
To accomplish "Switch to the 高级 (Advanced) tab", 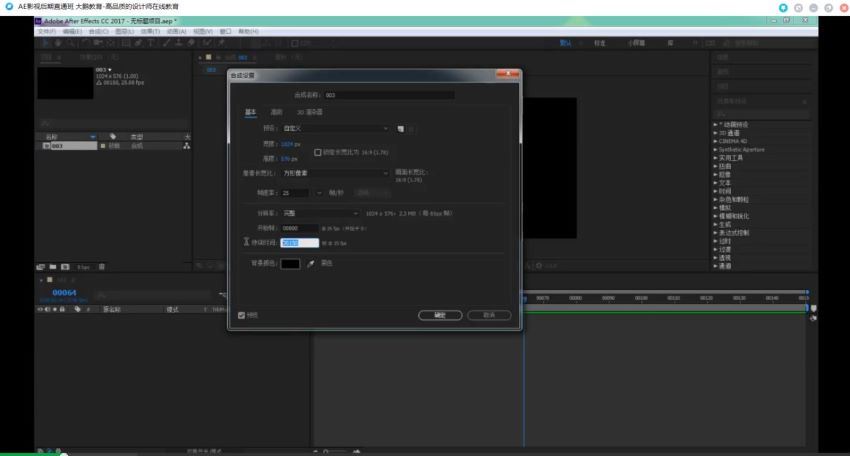I will pyautogui.click(x=276, y=112).
